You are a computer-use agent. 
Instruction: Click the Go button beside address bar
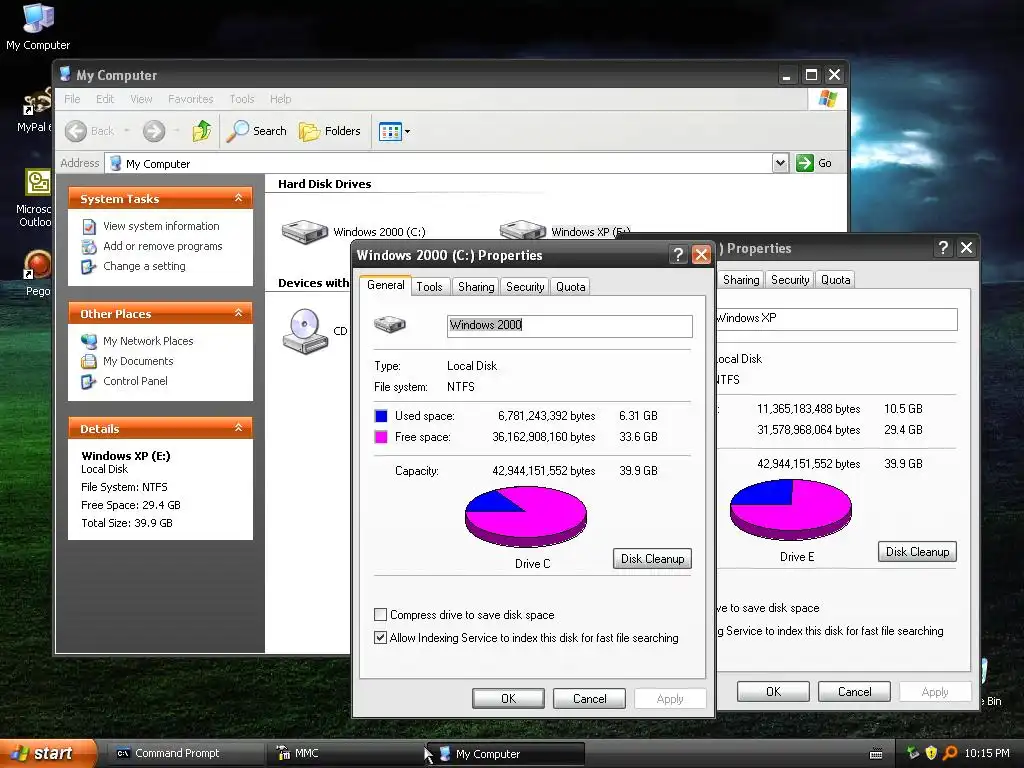point(814,163)
